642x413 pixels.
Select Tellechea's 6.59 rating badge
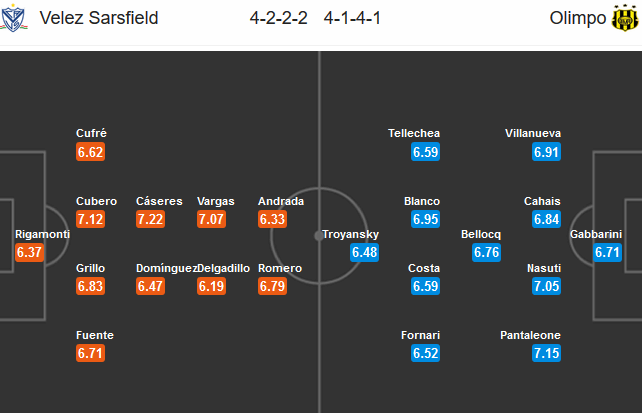[x=426, y=152]
